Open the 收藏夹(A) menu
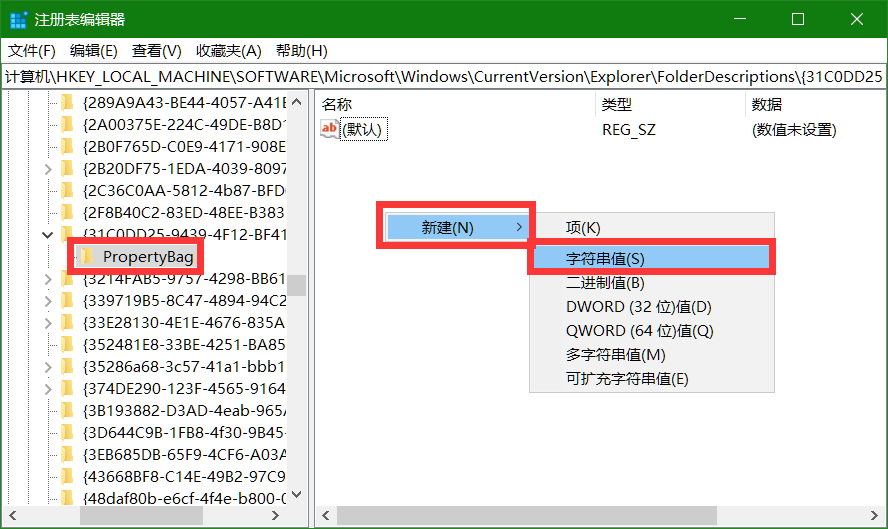Screen dimensions: 888x529 (228, 51)
